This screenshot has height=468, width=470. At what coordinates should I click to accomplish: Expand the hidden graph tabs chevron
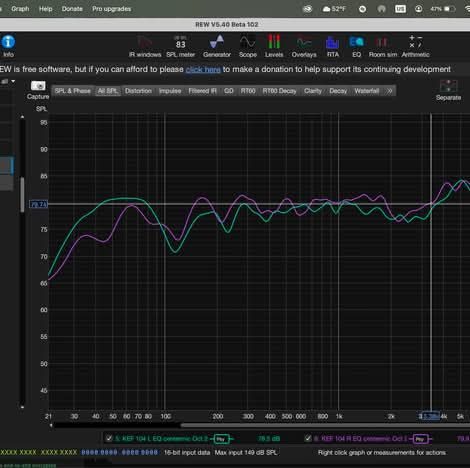point(389,91)
